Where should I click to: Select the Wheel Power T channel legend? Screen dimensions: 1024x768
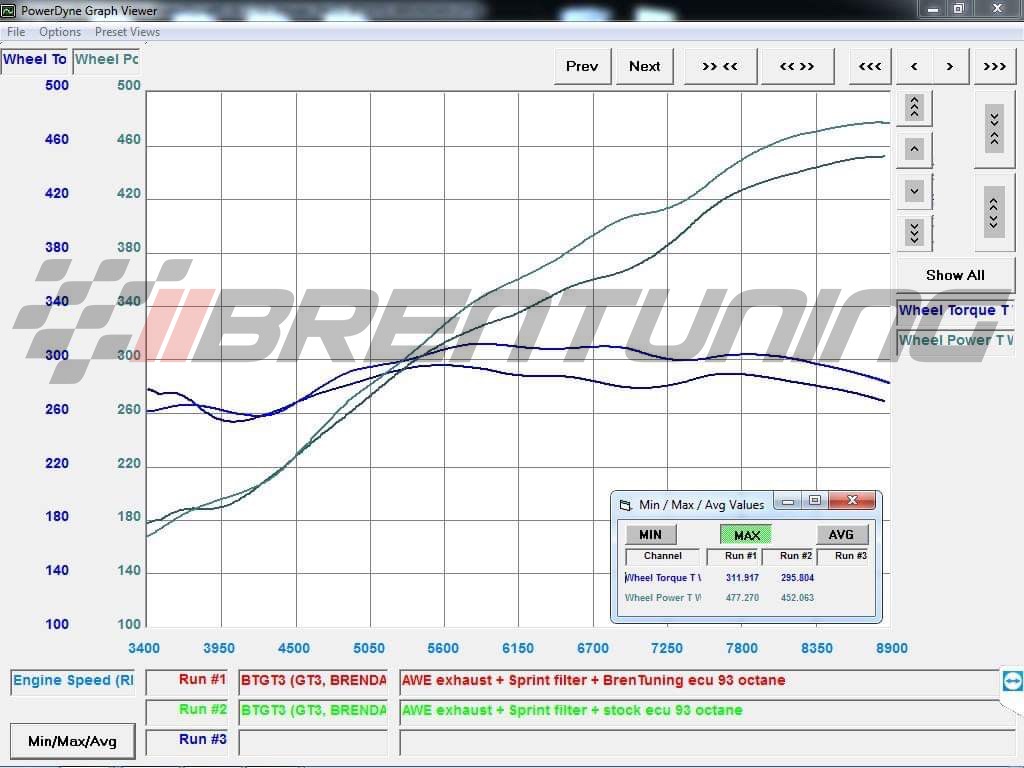[x=955, y=340]
